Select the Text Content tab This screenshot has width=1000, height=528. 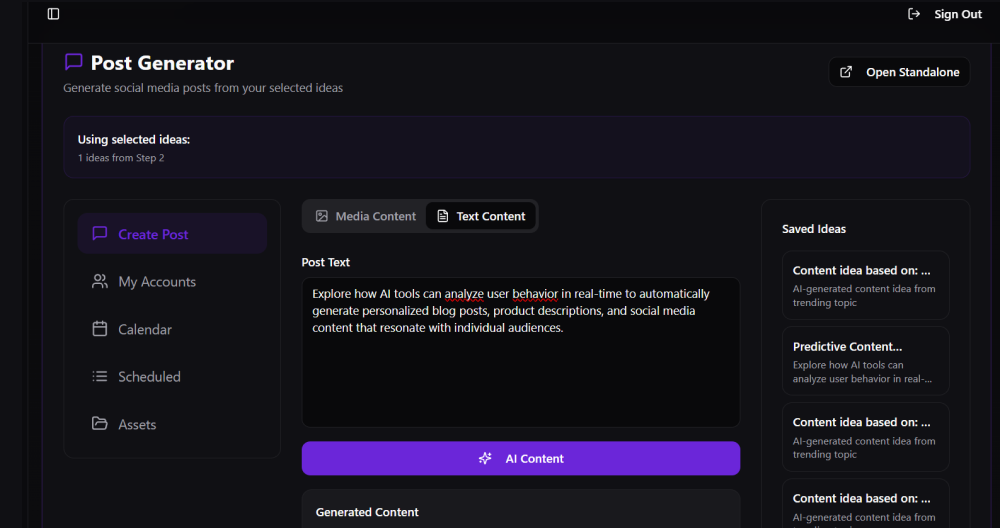(x=481, y=216)
